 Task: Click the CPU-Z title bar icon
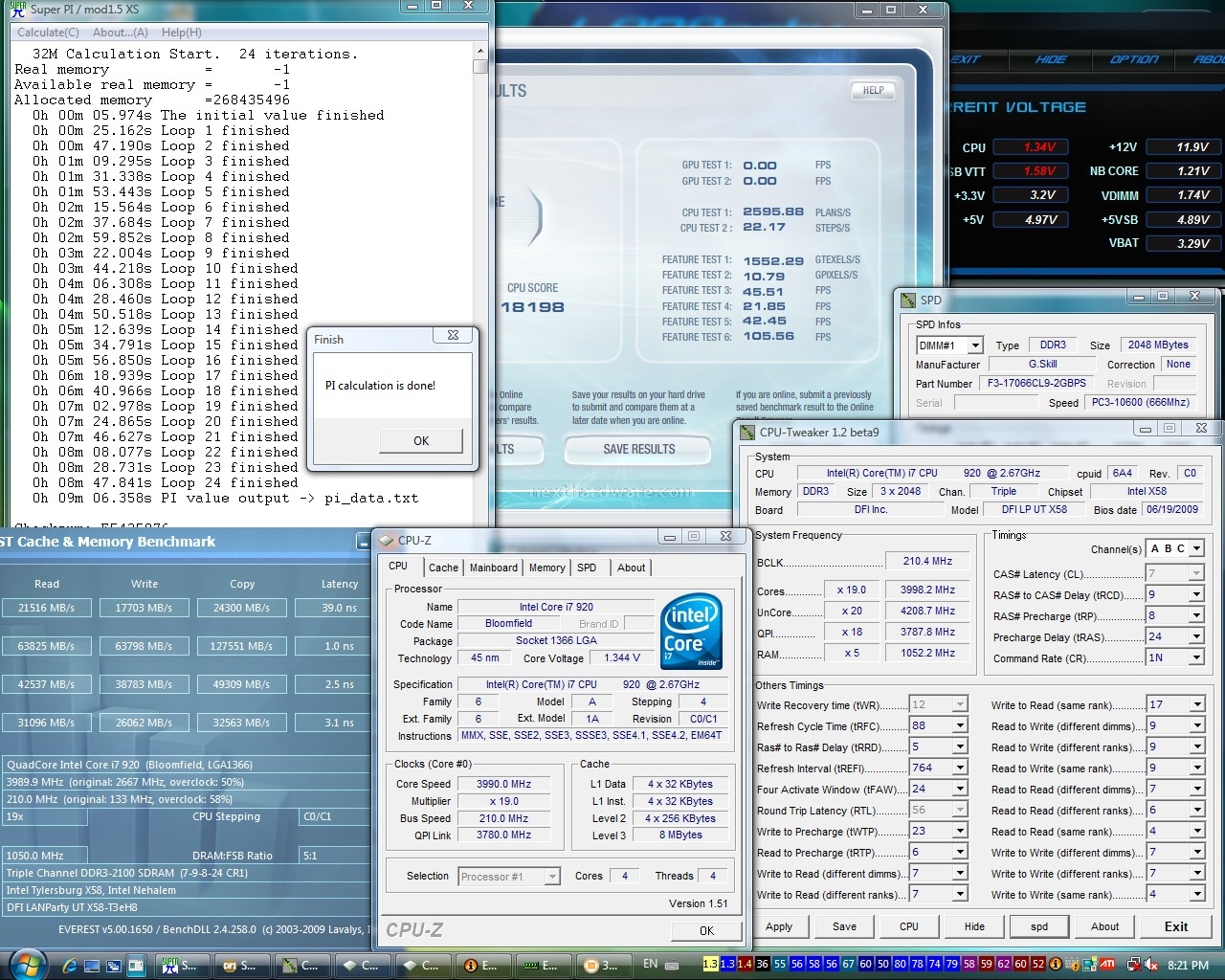(x=387, y=540)
